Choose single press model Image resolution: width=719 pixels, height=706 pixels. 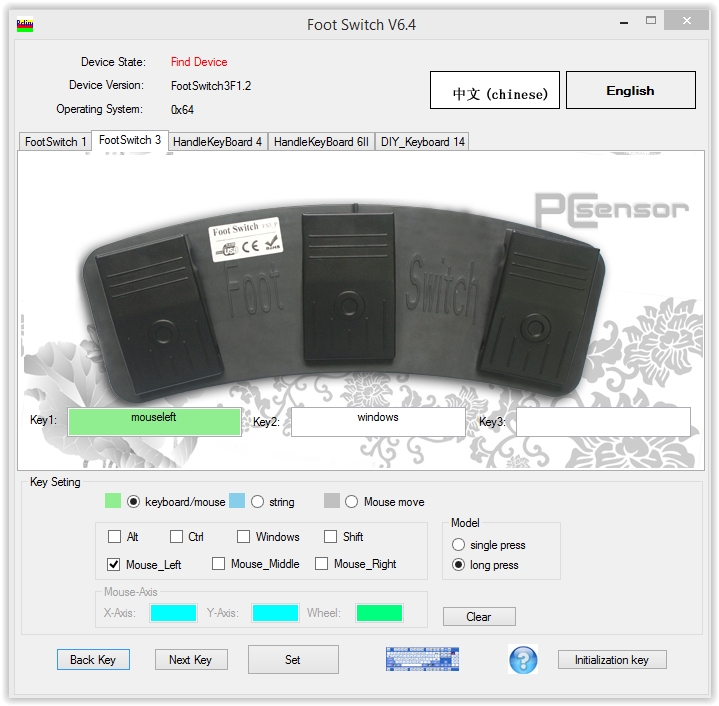(458, 545)
